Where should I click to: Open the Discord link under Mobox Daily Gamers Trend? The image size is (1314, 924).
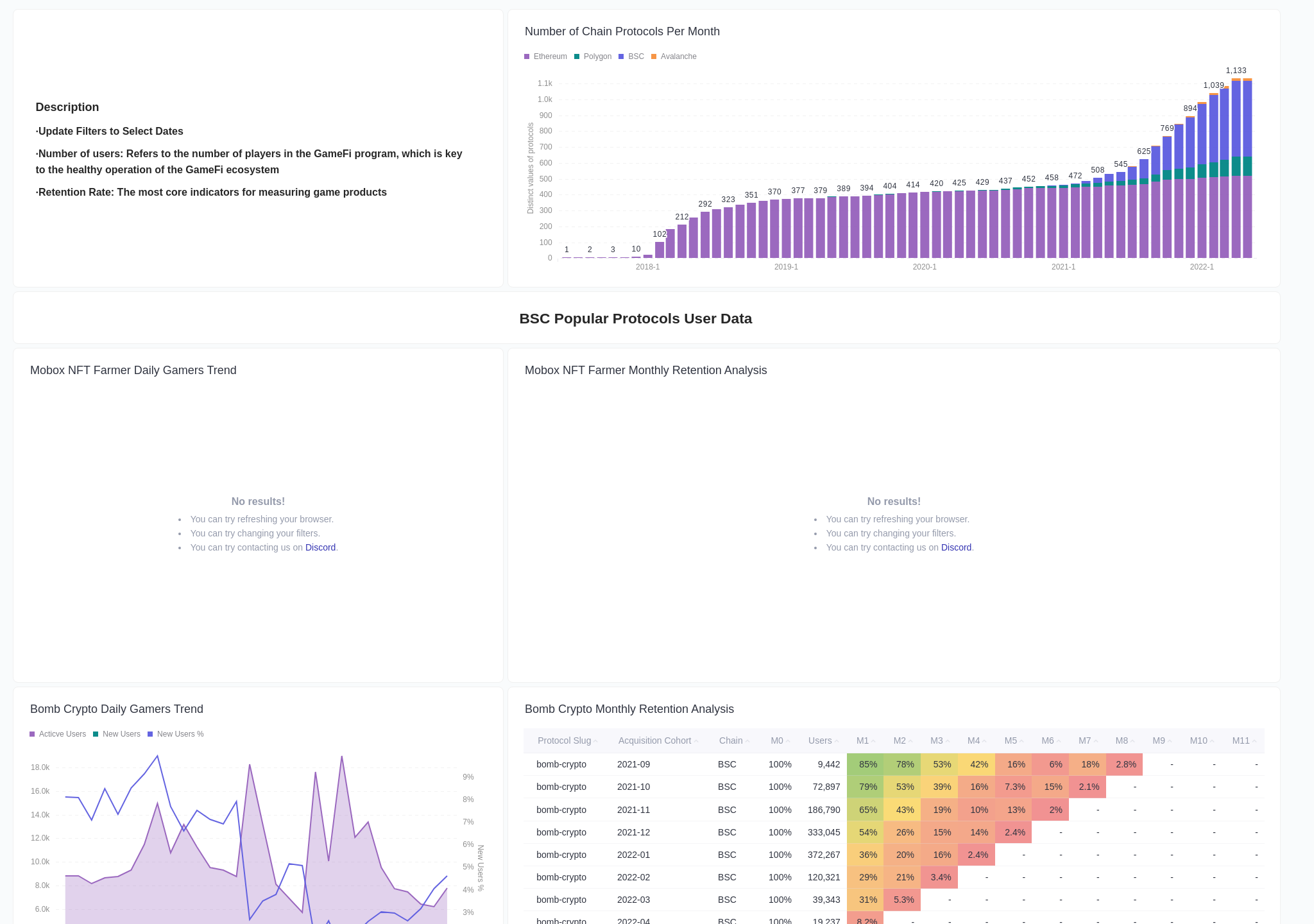click(320, 547)
